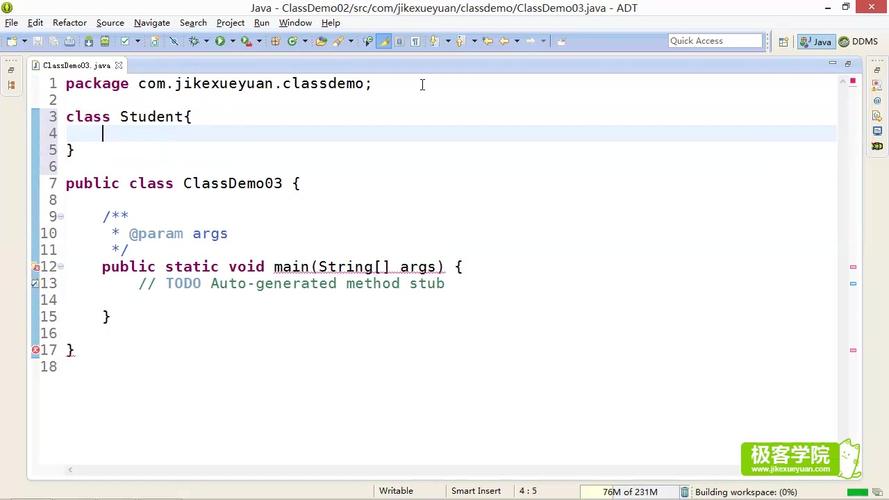Close the ClassDemo03.java tab
Viewport: 889px width, 500px height.
point(118,65)
